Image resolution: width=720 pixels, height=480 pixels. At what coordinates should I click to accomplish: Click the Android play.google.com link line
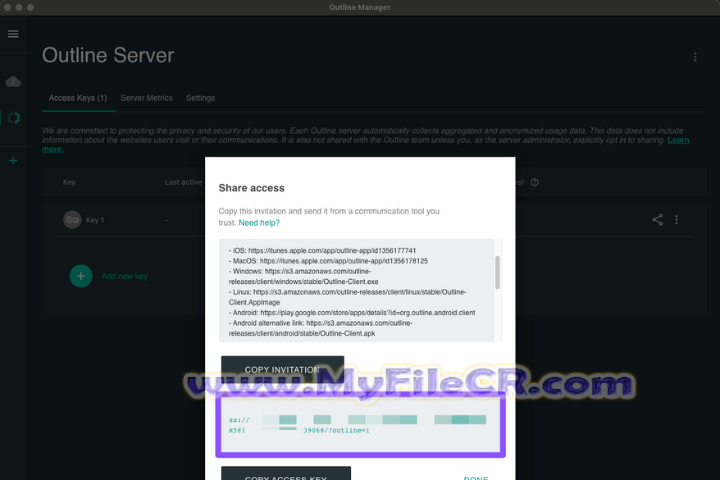(352, 312)
